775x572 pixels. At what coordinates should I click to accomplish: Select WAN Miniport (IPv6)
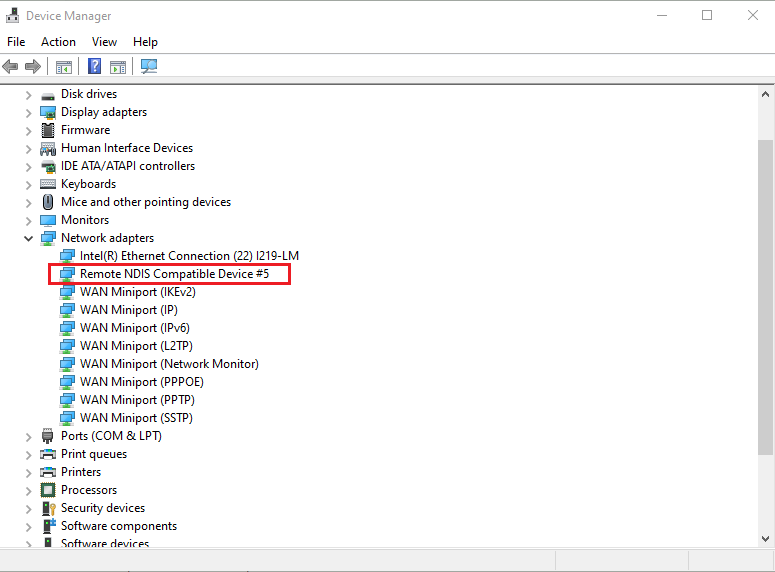point(135,328)
